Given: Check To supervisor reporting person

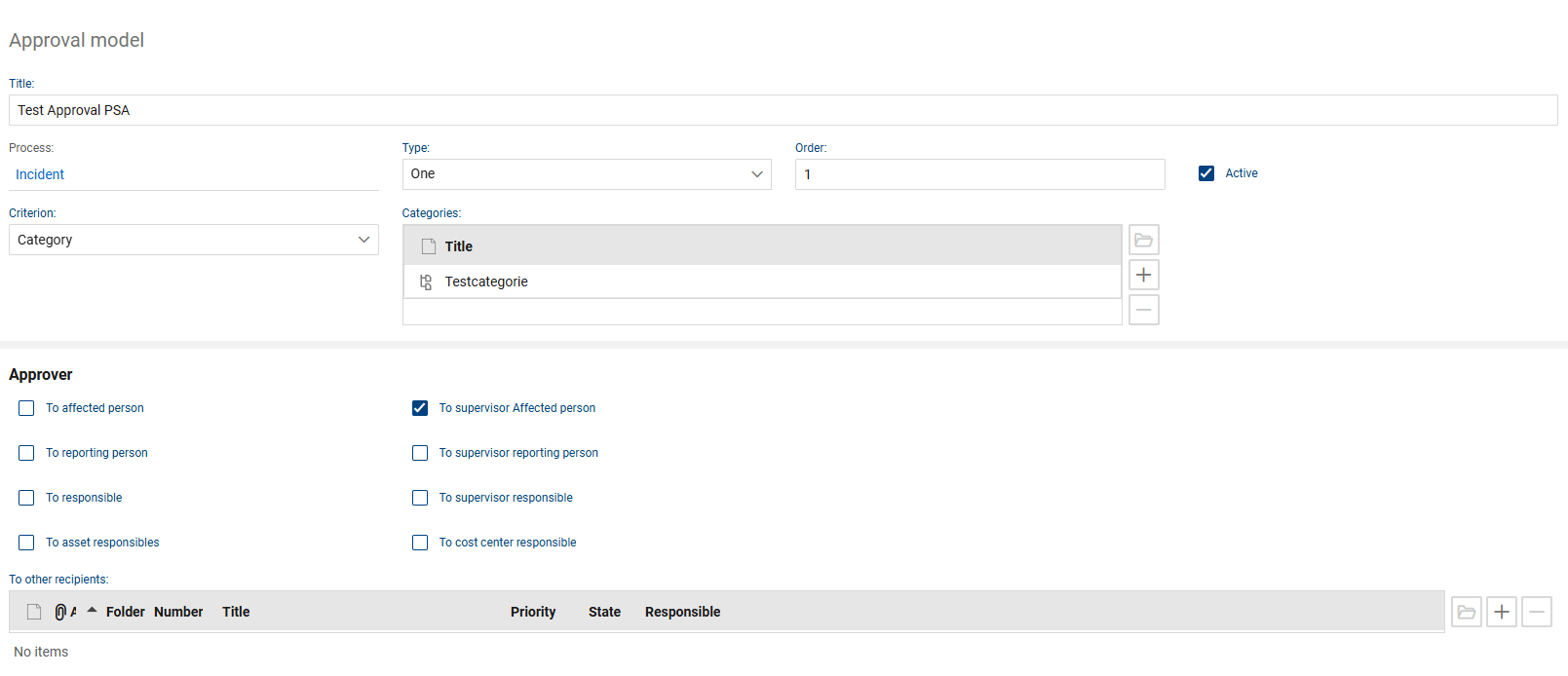Looking at the screenshot, I should pyautogui.click(x=420, y=453).
